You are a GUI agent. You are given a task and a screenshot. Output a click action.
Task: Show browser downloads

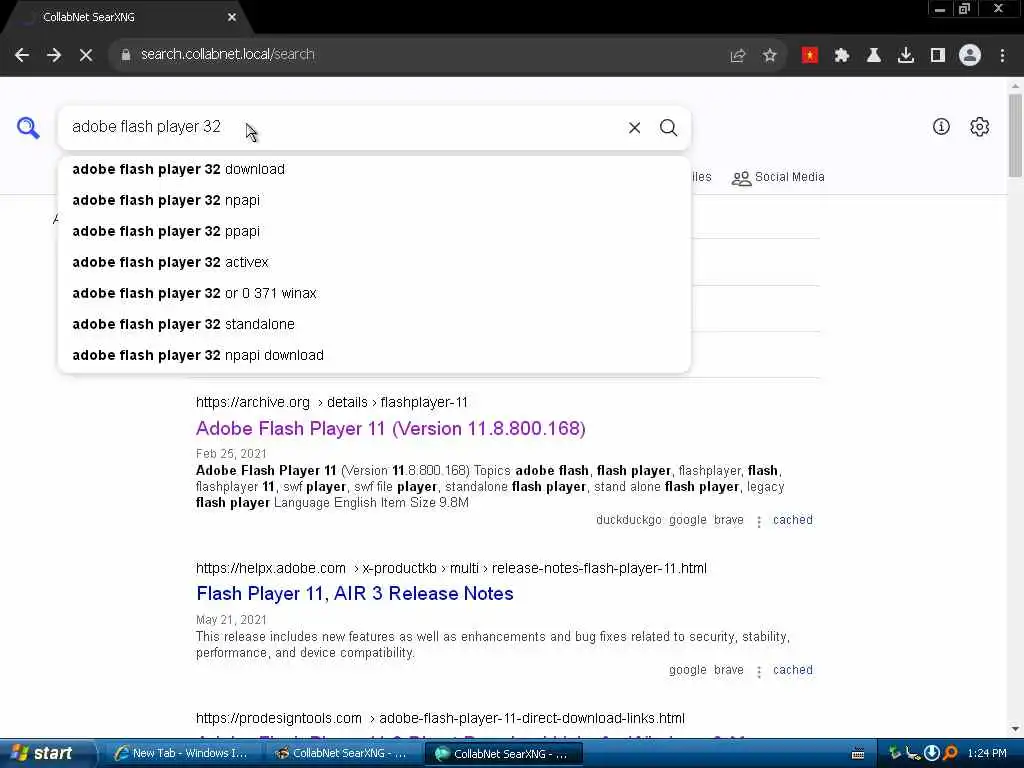pos(906,56)
